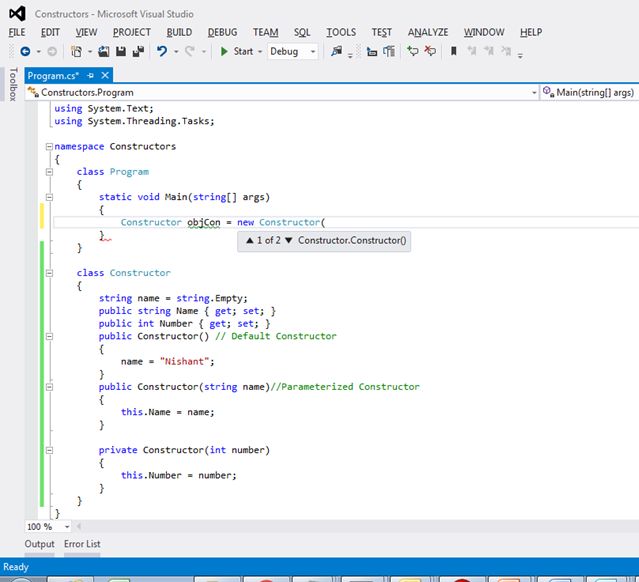Open the Debug configuration dropdown

click(x=312, y=51)
